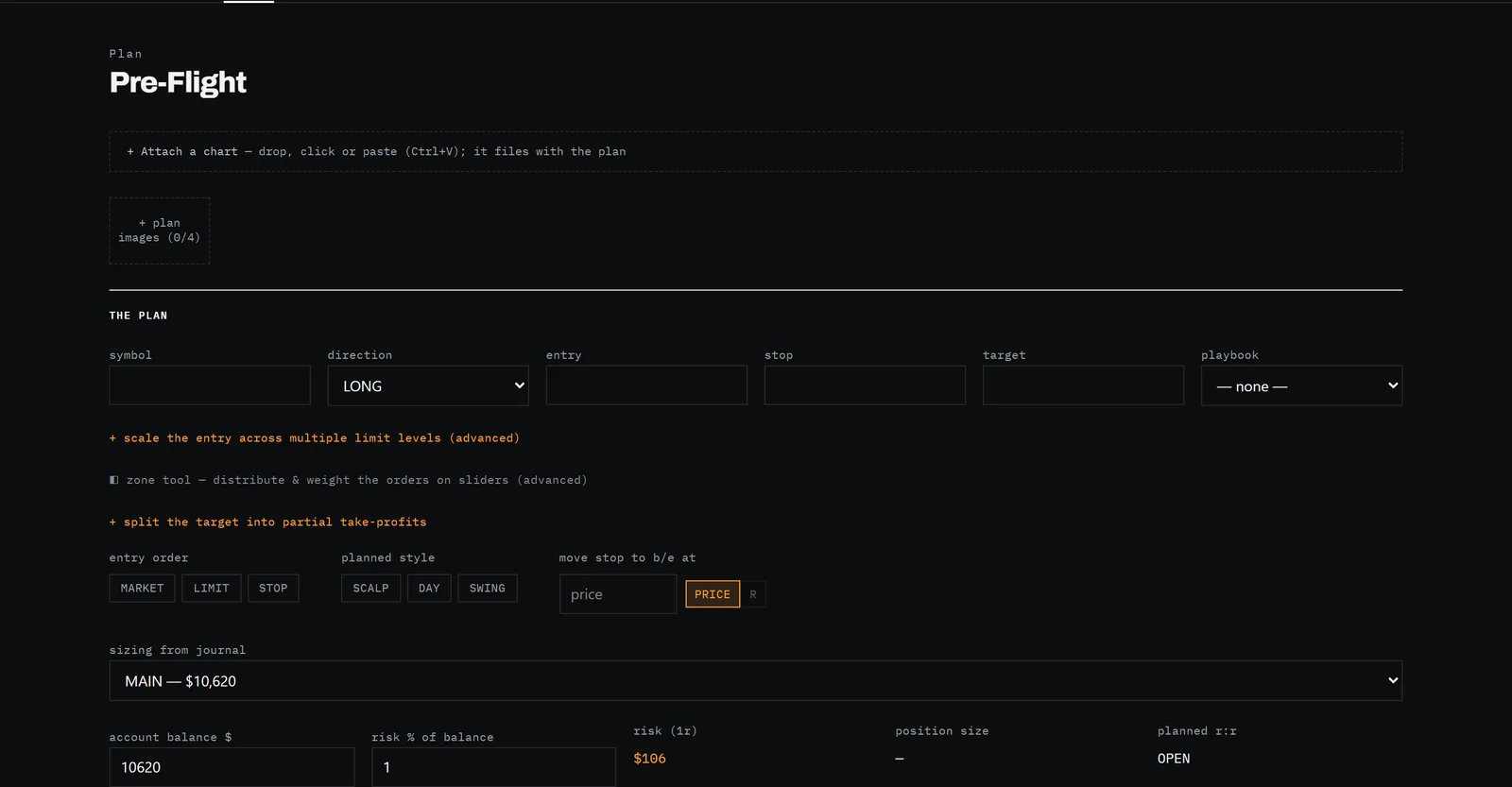Switch break-even mode to R
1512x787 pixels.
click(753, 594)
